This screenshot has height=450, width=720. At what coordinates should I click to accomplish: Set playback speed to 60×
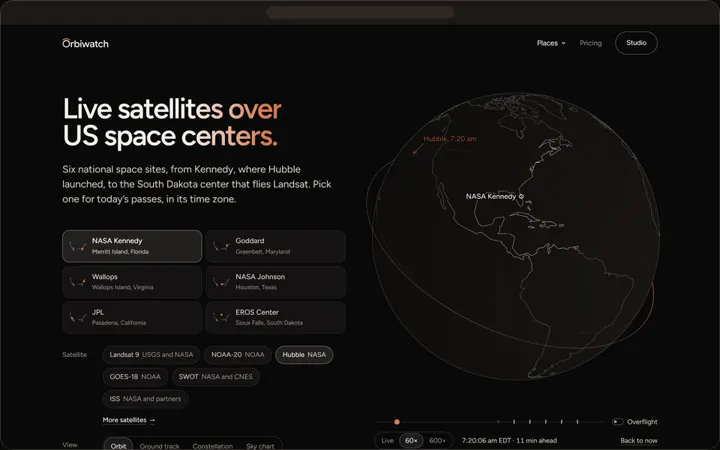click(411, 440)
